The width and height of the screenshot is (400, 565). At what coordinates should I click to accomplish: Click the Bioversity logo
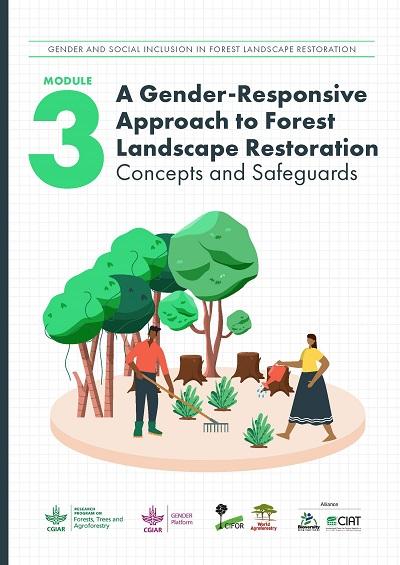[x=309, y=521]
